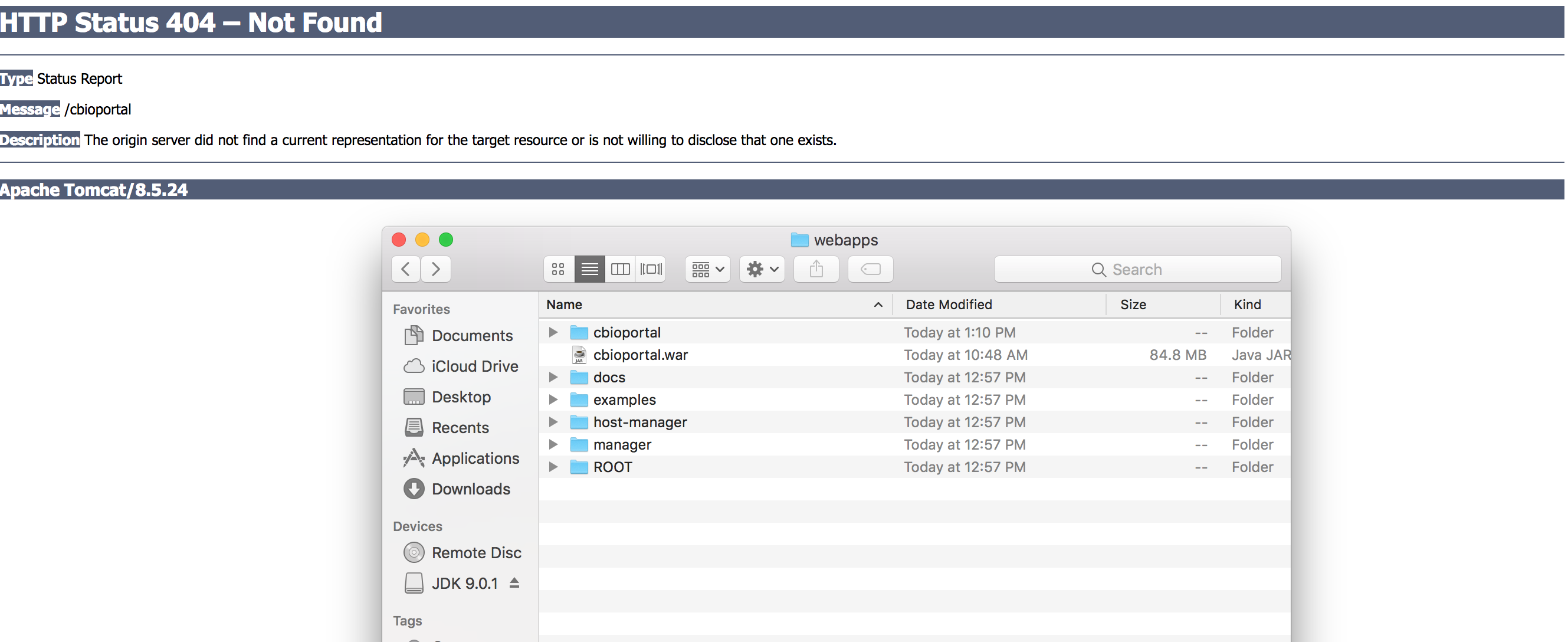Expand the host-manager folder disclosure triangle
Screen dimensions: 1568x642
[553, 422]
